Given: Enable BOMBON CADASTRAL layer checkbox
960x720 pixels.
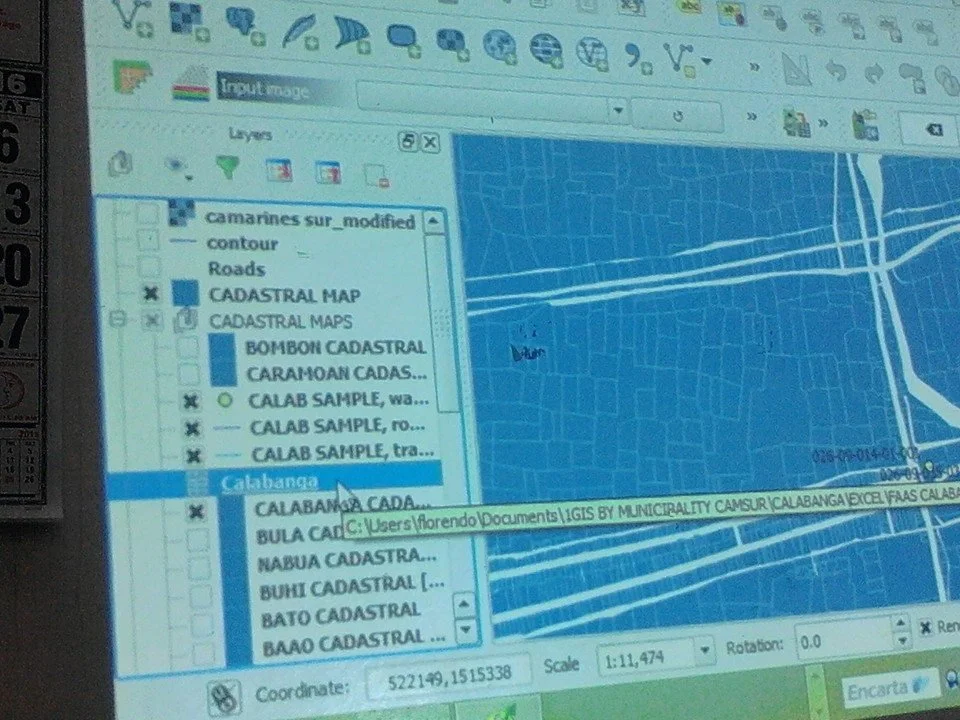Looking at the screenshot, I should click(187, 347).
